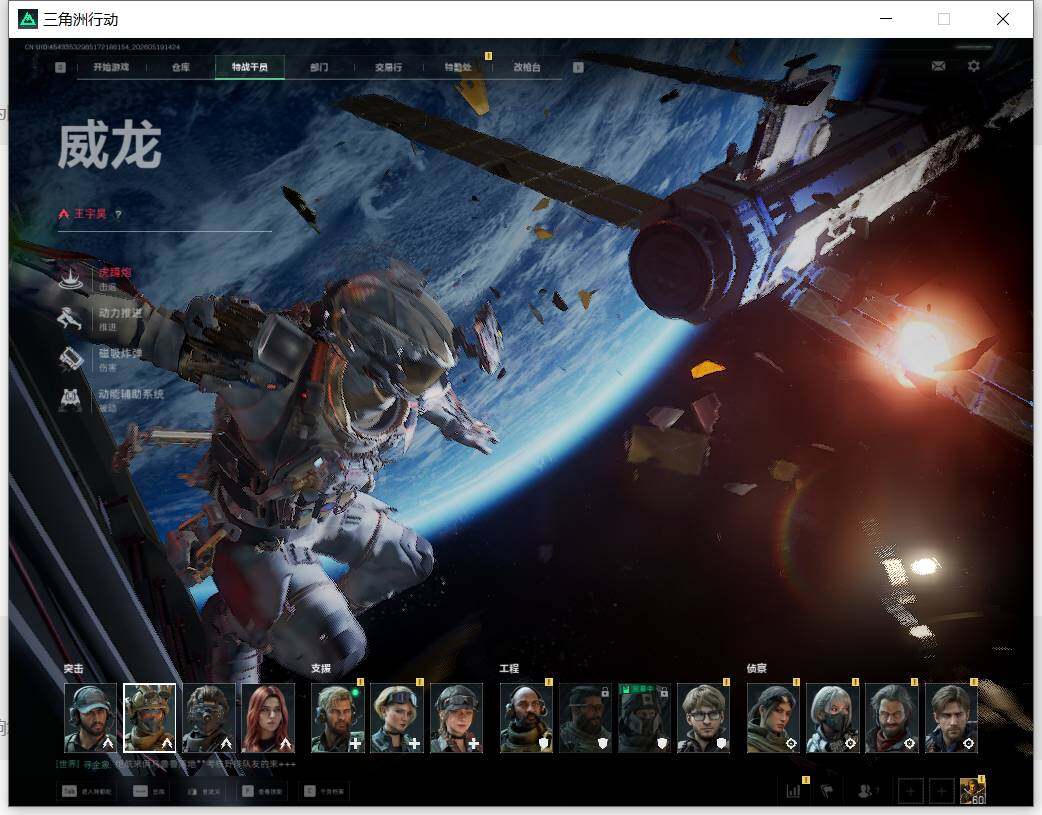Open the 交易行 tab
Screen dimensions: 1042x815
point(388,67)
